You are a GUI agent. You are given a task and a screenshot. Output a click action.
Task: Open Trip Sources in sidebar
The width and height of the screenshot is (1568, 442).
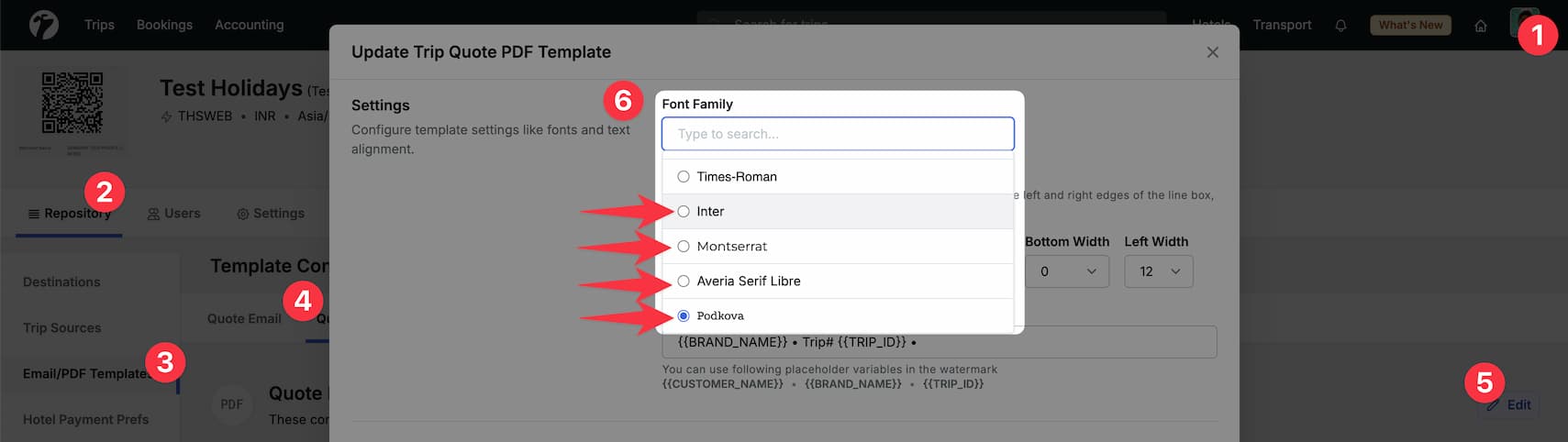(62, 328)
